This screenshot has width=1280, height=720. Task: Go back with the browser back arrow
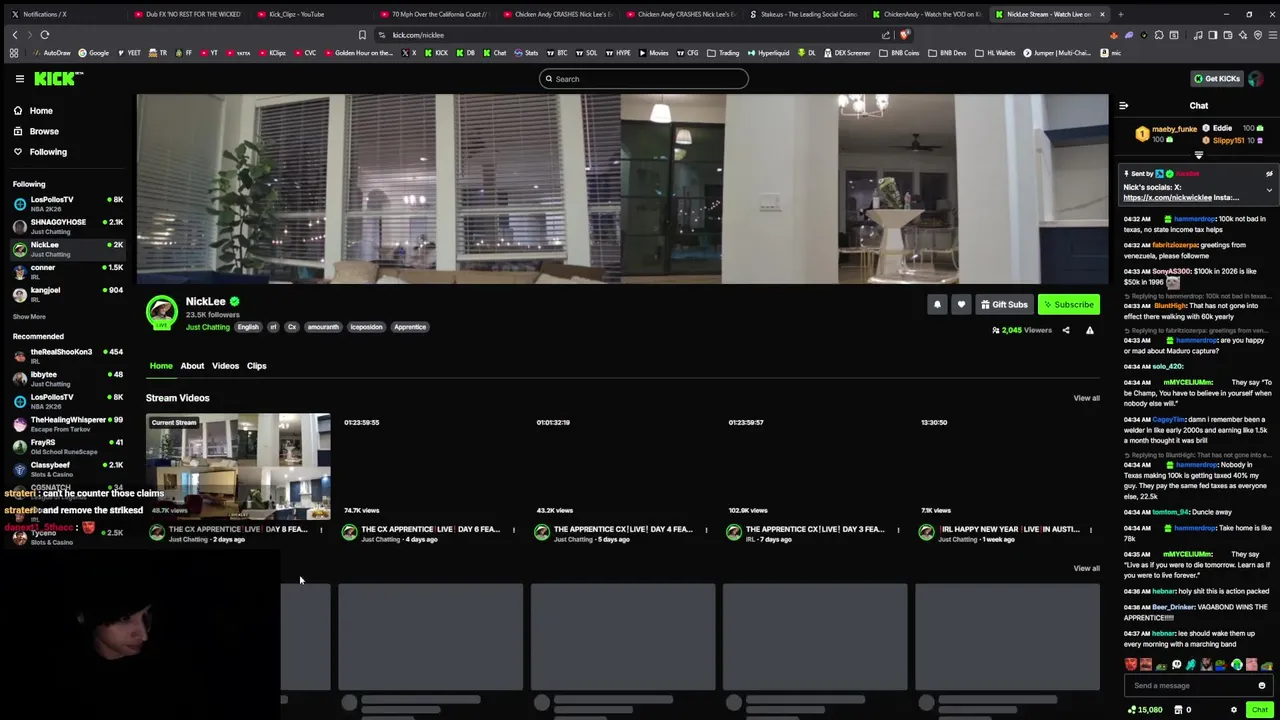[x=15, y=35]
